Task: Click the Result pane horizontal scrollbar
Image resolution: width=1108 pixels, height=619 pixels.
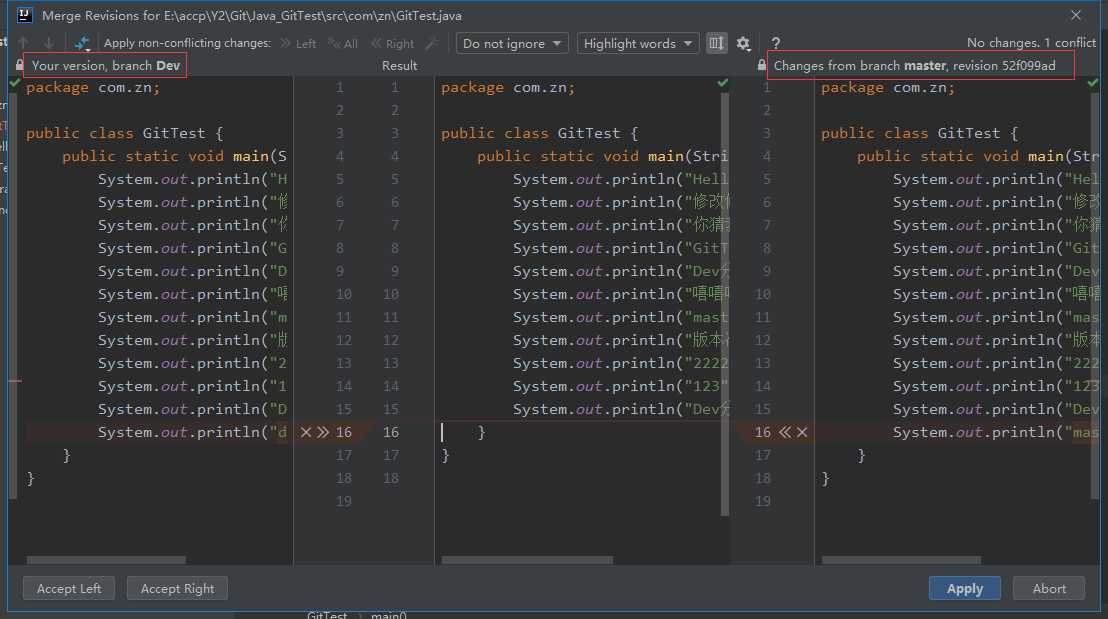Action: coord(527,560)
